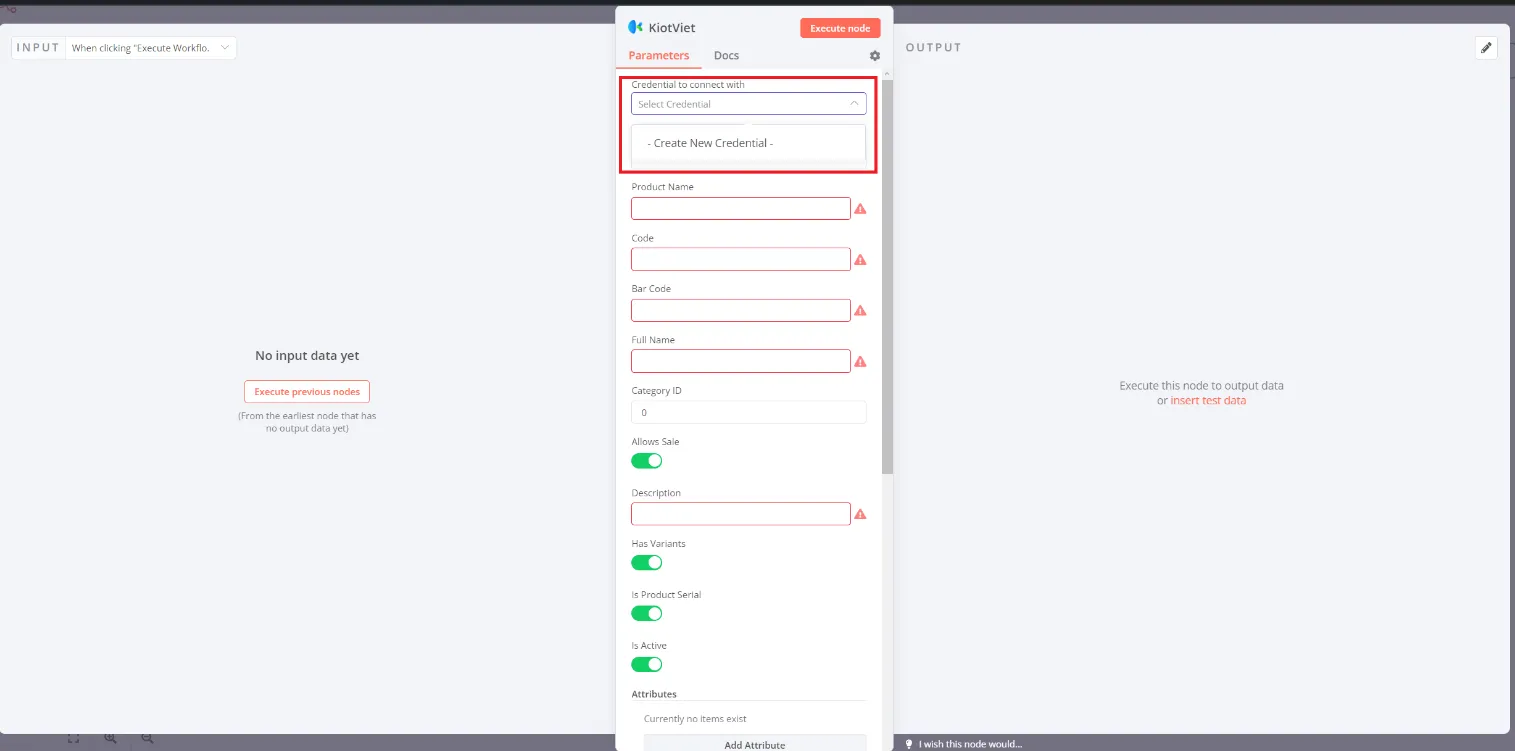1515x751 pixels.
Task: Turn off Has Variants switch
Action: tap(646, 563)
